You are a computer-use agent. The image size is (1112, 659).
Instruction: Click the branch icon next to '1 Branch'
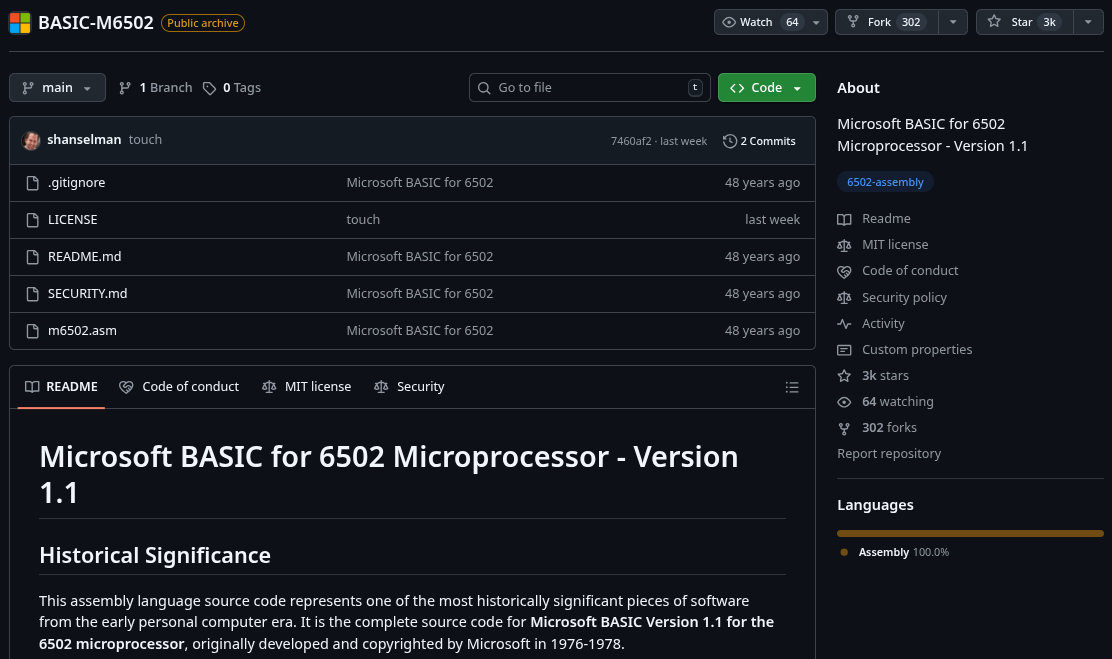point(124,87)
